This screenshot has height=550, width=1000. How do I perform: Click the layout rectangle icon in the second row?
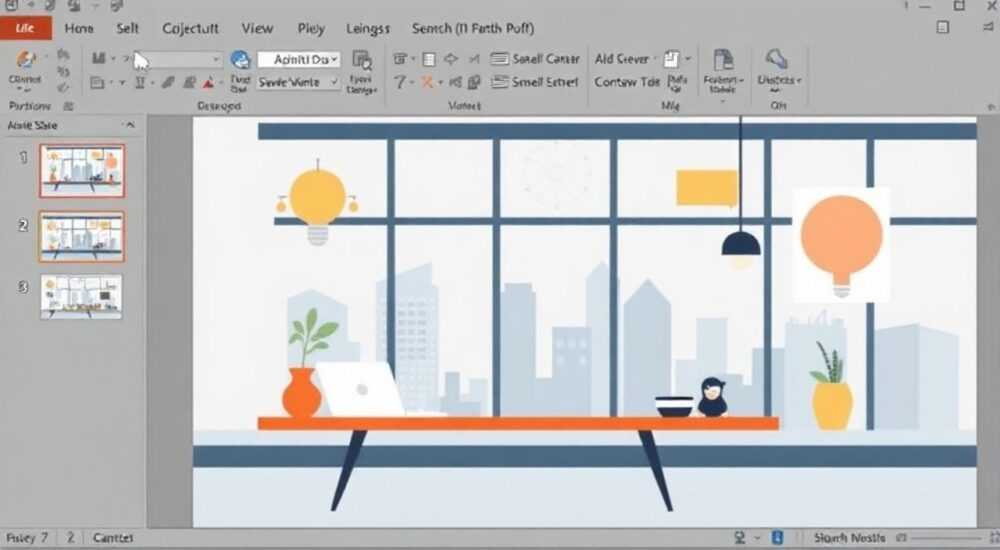click(x=98, y=83)
